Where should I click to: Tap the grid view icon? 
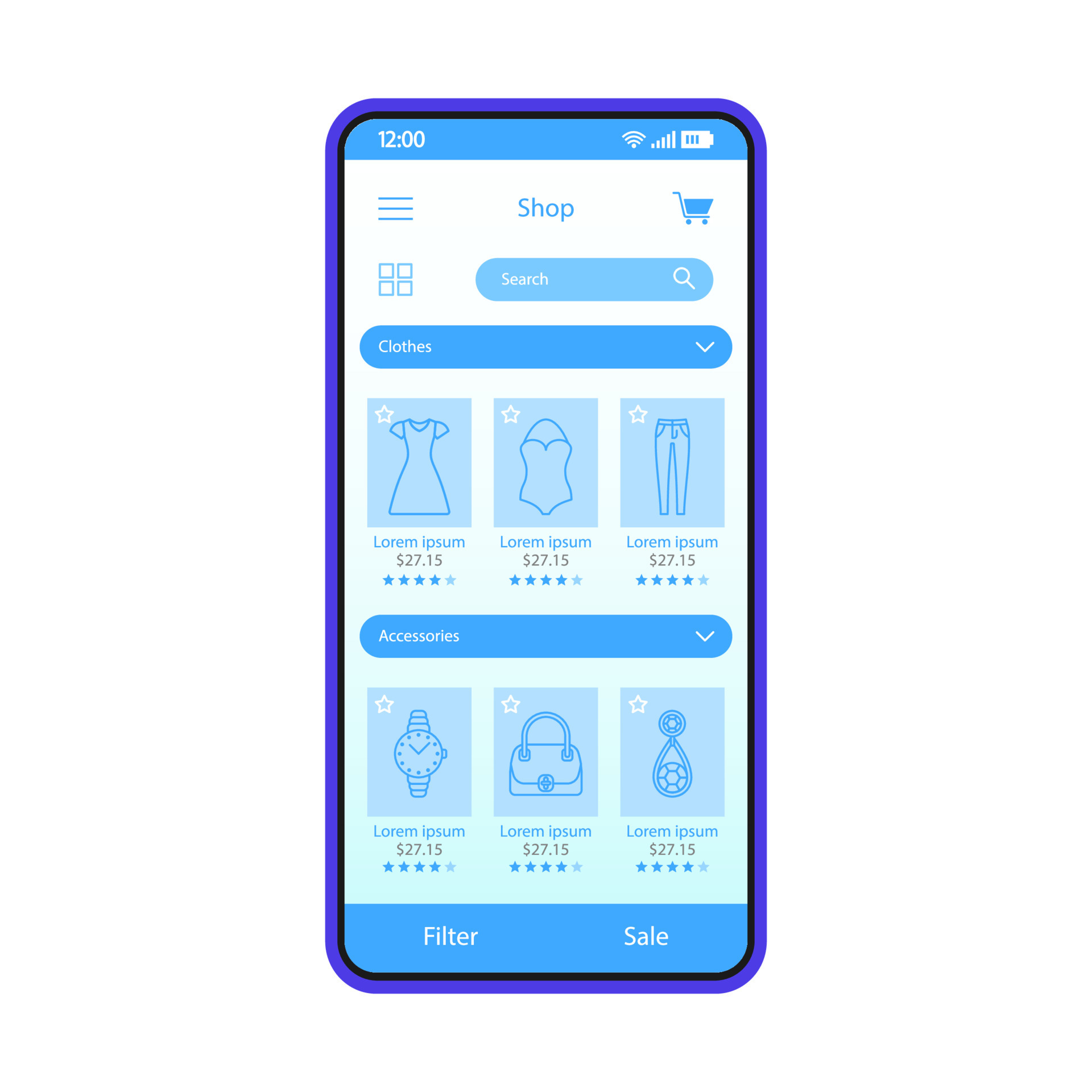395,279
